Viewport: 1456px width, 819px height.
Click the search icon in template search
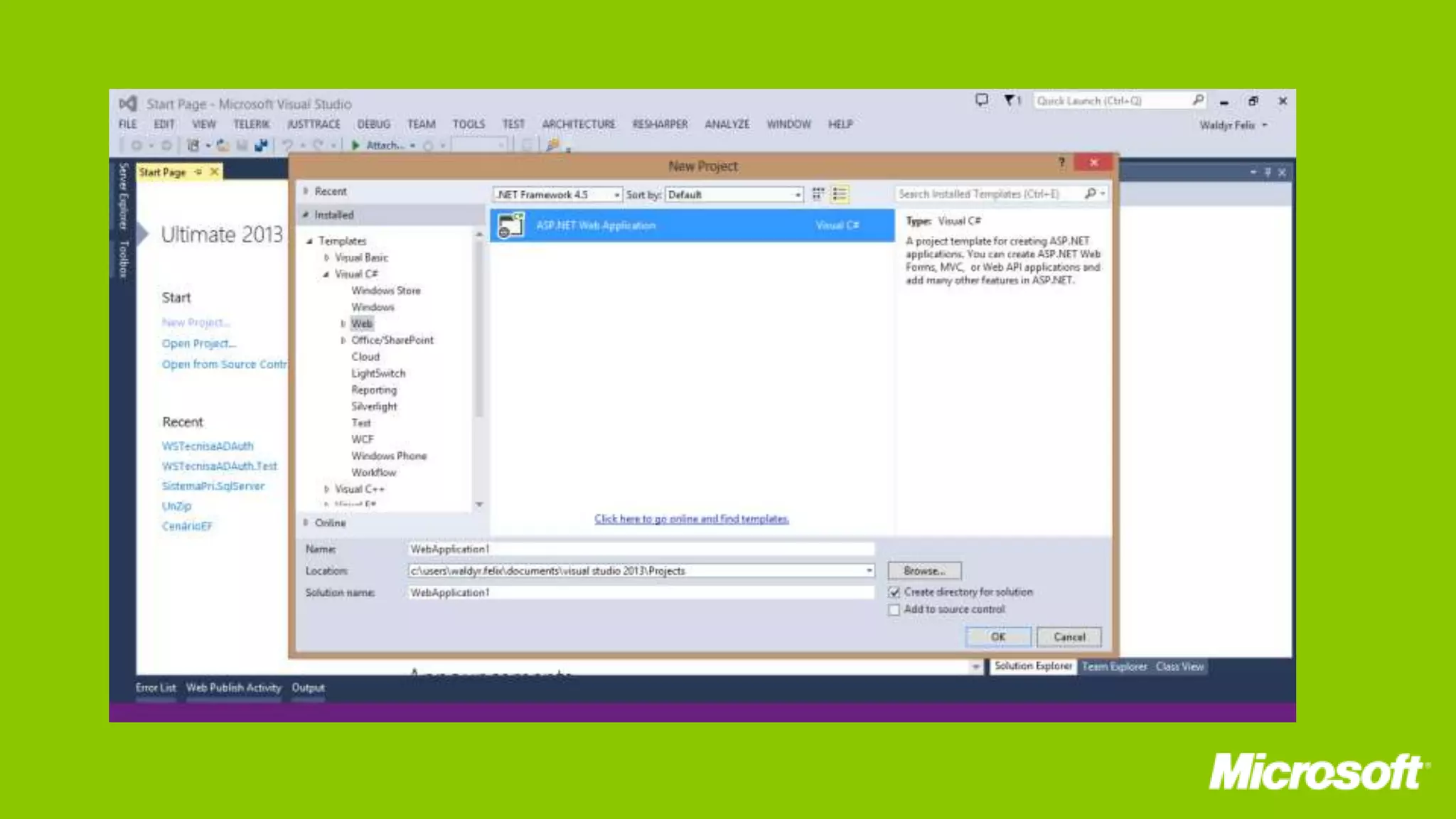tap(1090, 193)
